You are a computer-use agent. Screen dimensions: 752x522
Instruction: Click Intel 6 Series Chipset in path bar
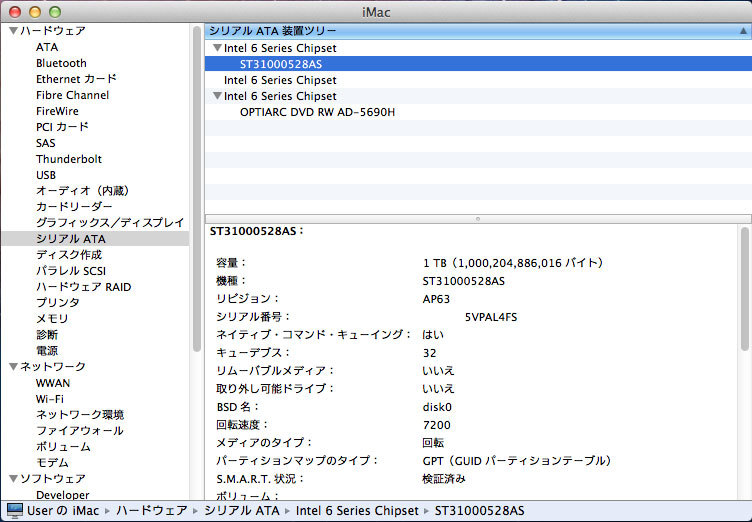357,510
